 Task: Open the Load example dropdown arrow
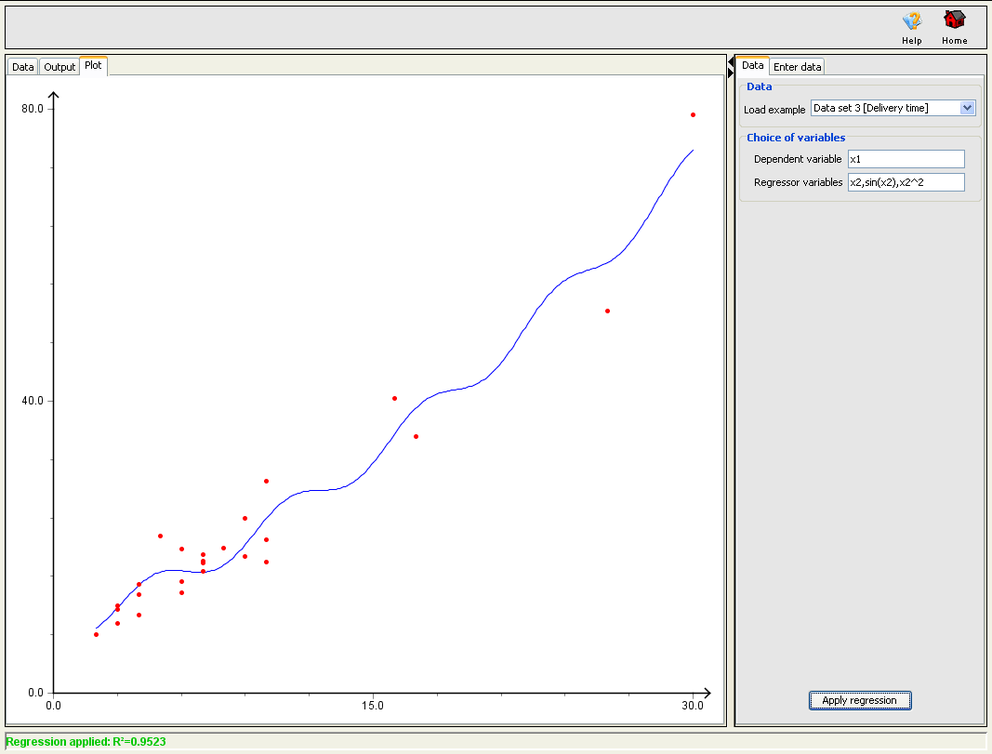[x=967, y=108]
